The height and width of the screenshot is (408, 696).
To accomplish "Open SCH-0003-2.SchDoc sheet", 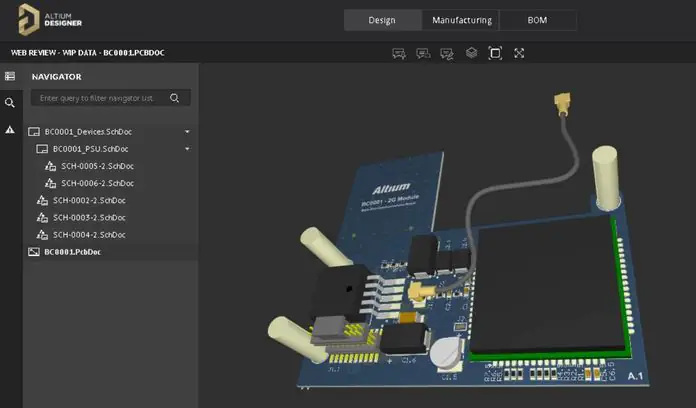I will coord(89,218).
